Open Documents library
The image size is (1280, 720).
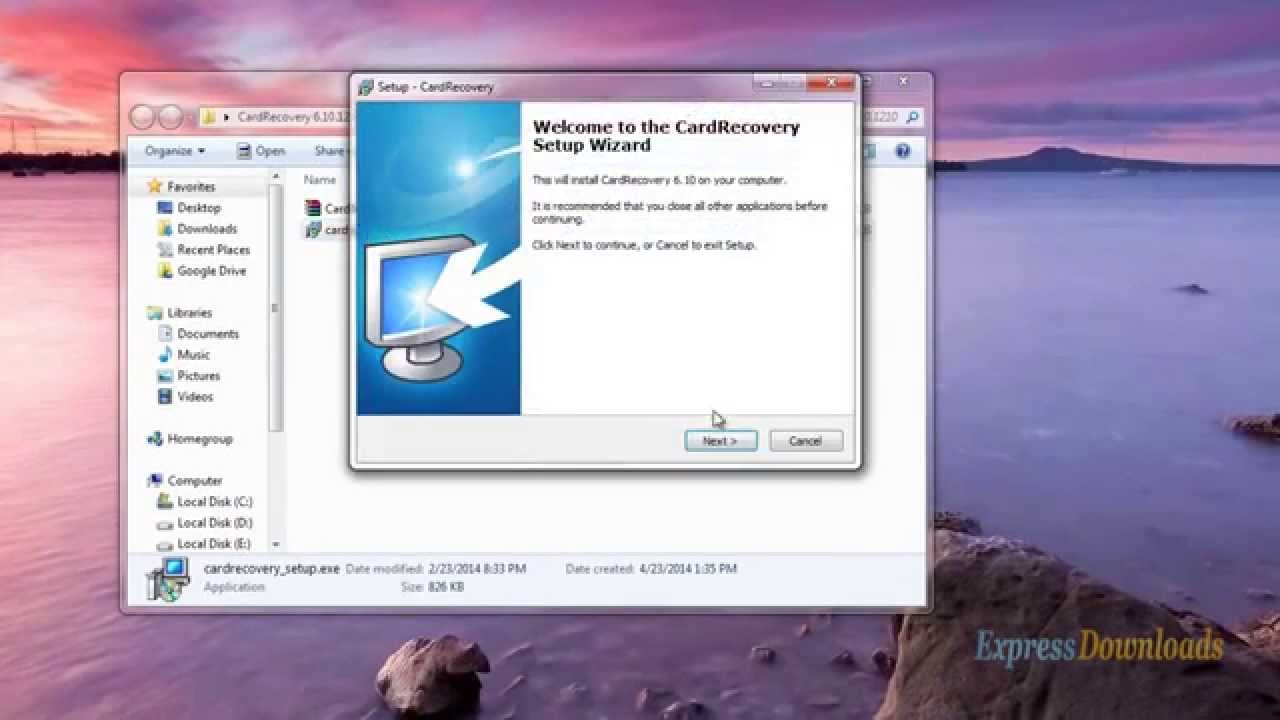[208, 334]
